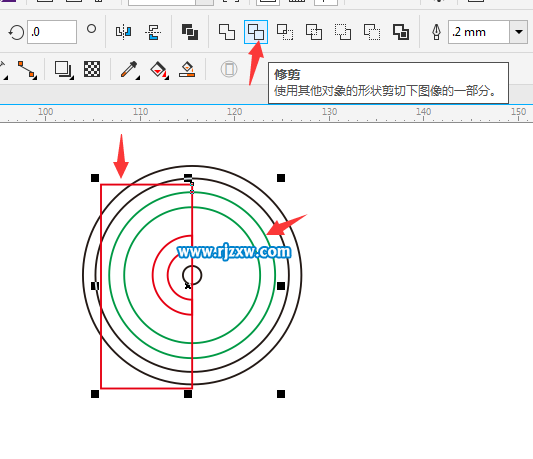Select the checkerboard Transparency tool
Viewport: 533px width, 459px height.
point(92,69)
